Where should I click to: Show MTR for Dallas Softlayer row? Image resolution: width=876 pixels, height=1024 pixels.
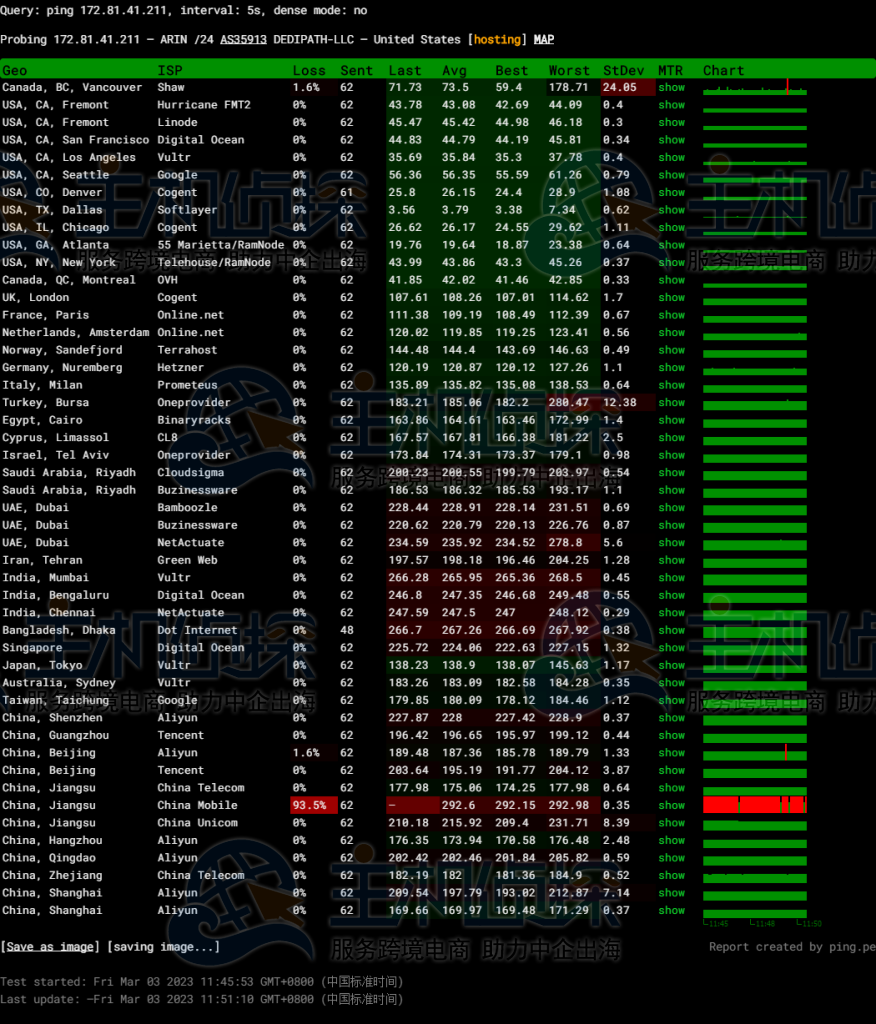(x=671, y=210)
